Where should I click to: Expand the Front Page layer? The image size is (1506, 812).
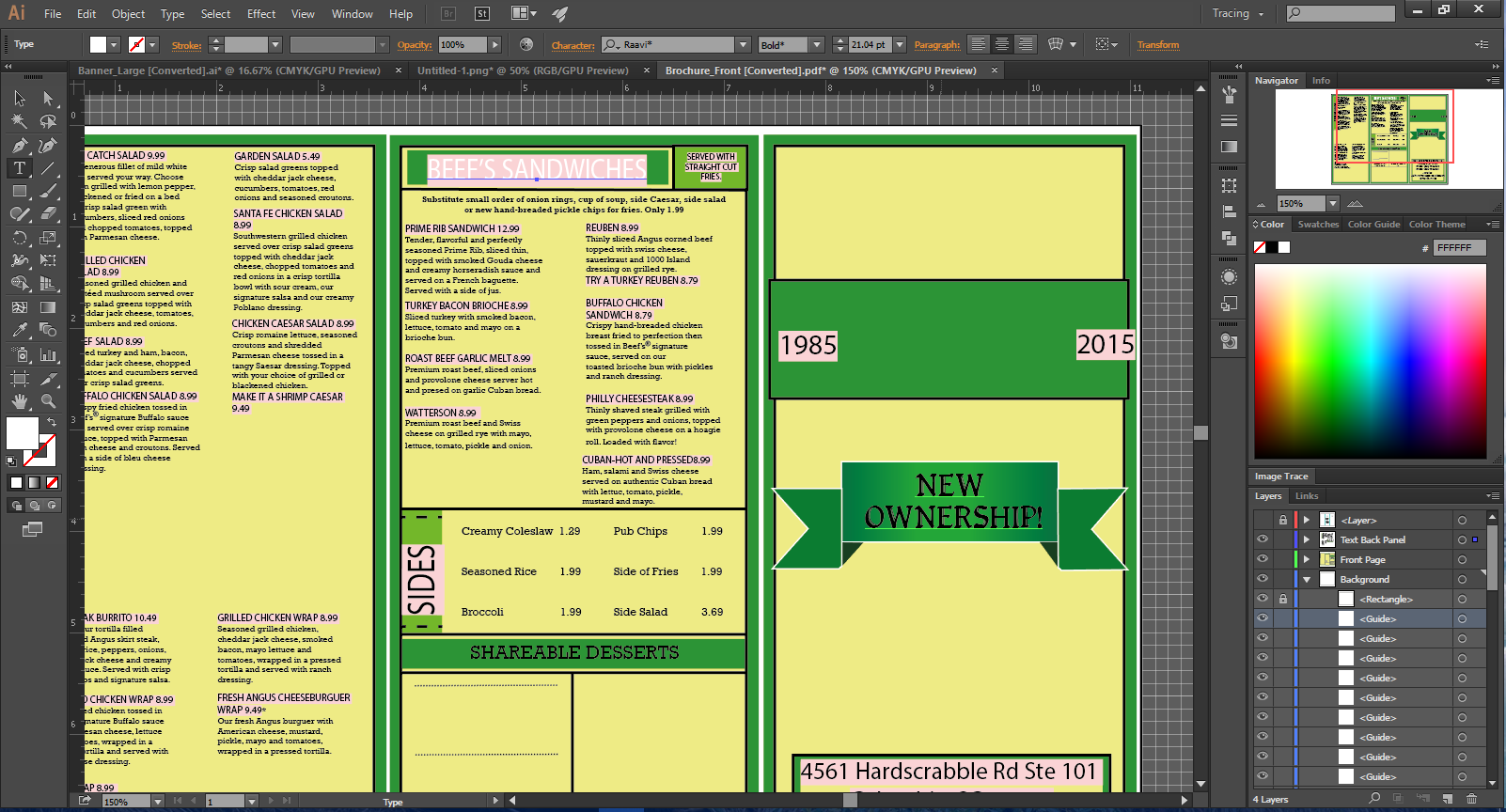[1306, 559]
